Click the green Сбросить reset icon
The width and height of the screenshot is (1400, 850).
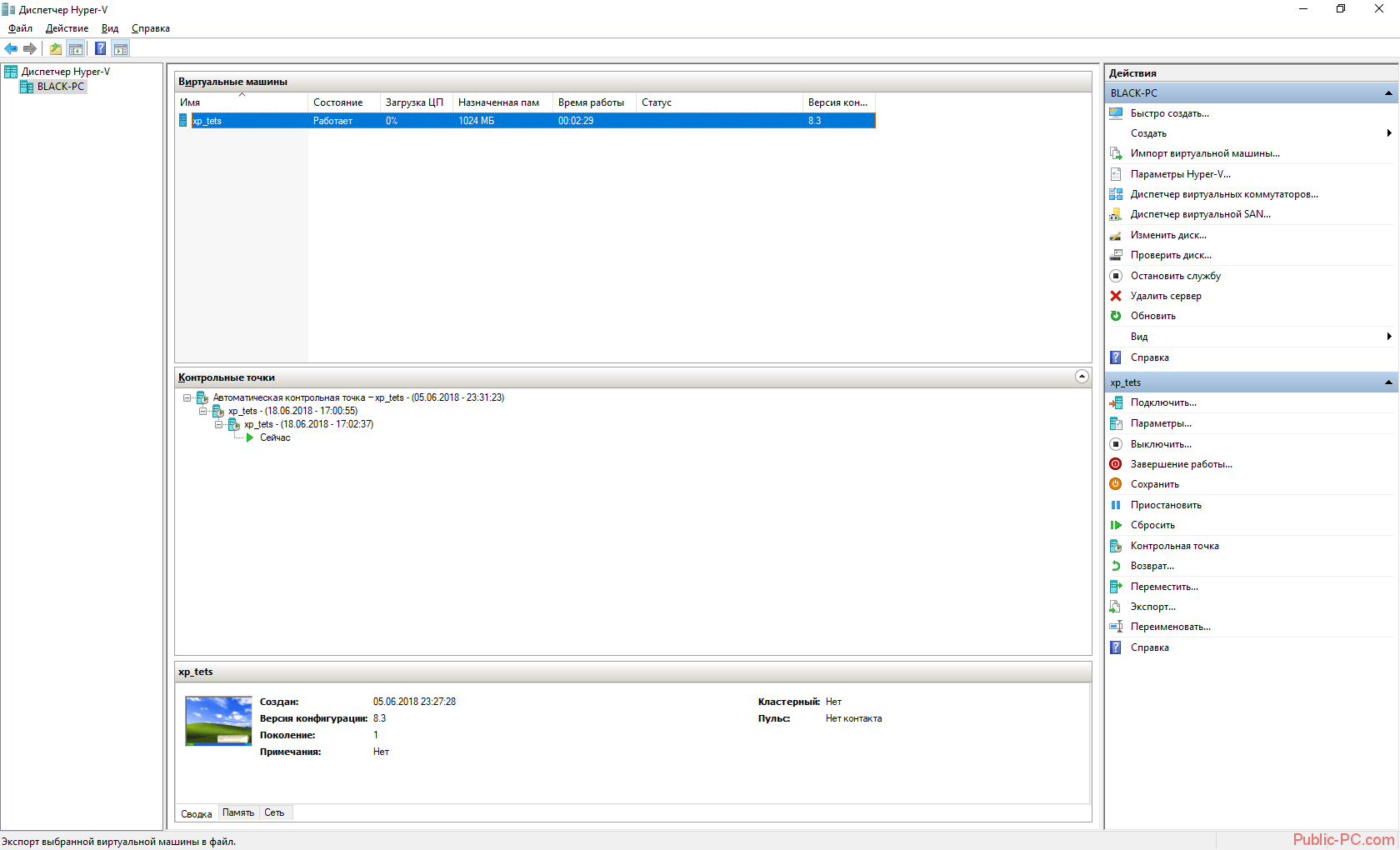(x=1116, y=525)
